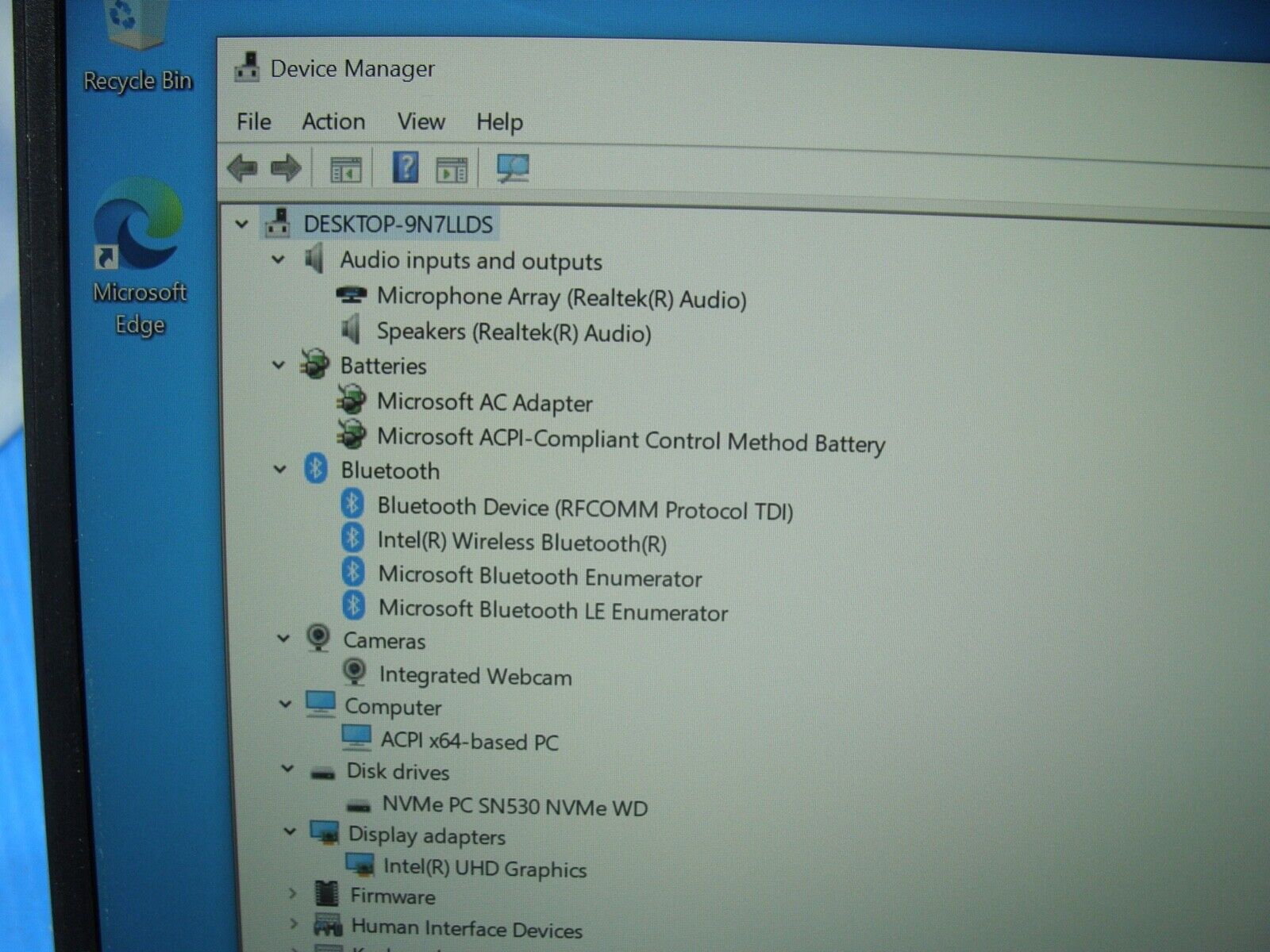Image resolution: width=1270 pixels, height=952 pixels.
Task: Collapse the DESKTOP-9N7LLDS root node
Action: (x=242, y=225)
